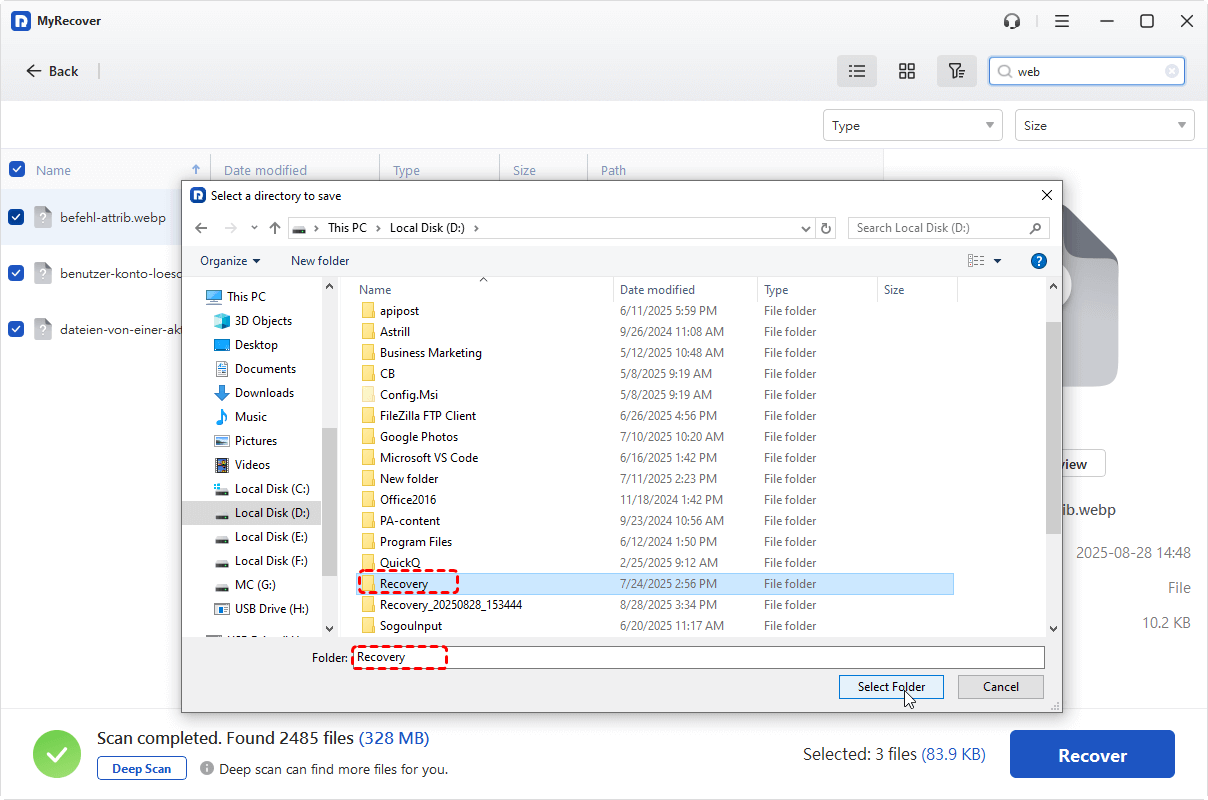Viewport: 1208px width, 800px height.
Task: Click 'Local Disk (D:)' in the address bar
Action: [x=429, y=228]
